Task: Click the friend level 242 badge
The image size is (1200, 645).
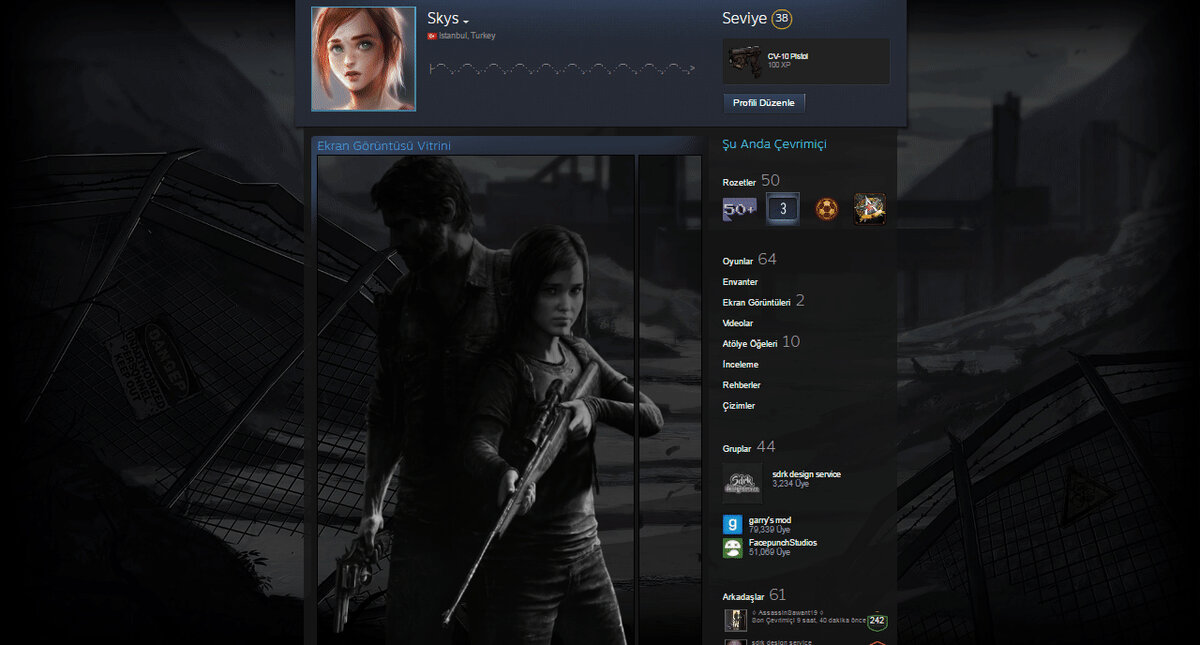Action: click(x=877, y=621)
